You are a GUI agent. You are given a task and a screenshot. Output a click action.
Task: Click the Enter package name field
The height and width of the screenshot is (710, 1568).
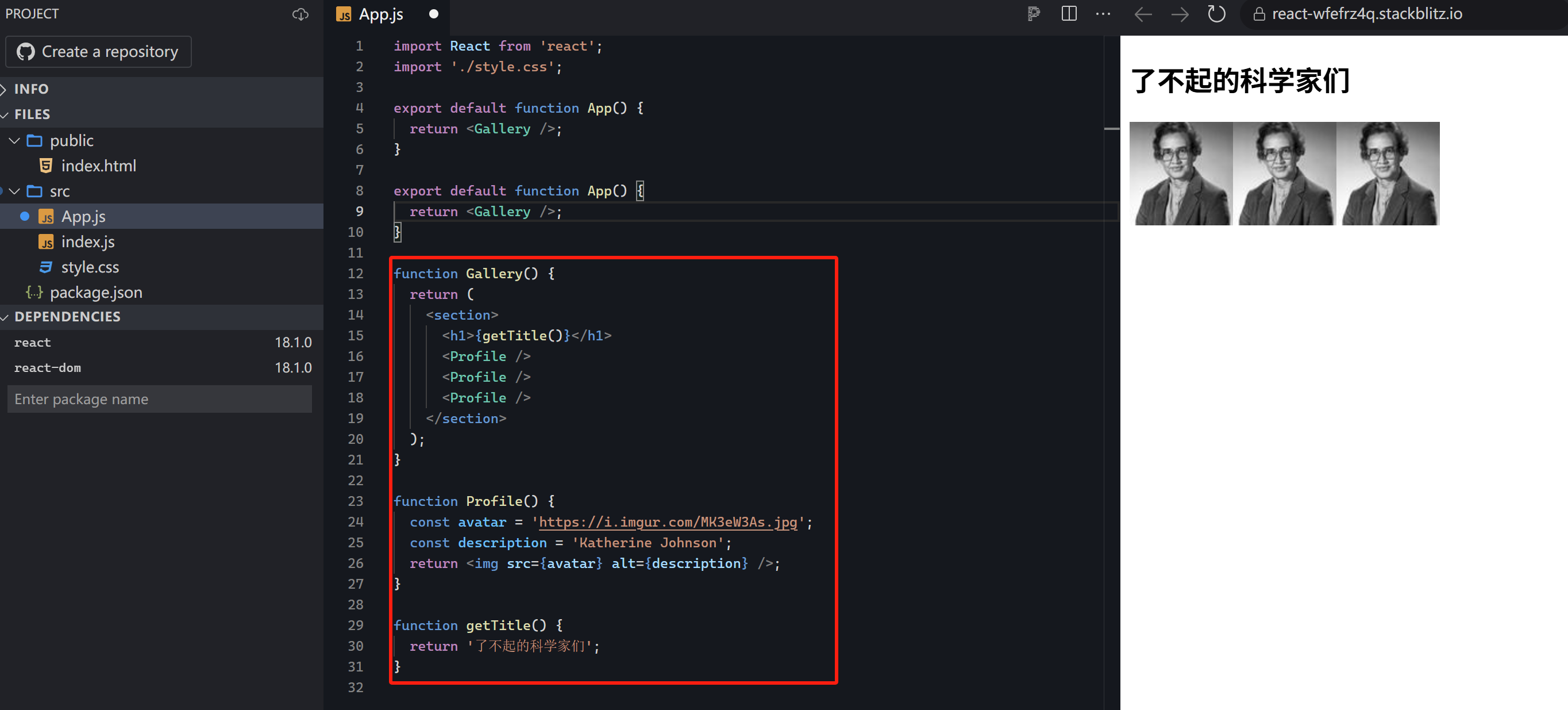coord(160,399)
